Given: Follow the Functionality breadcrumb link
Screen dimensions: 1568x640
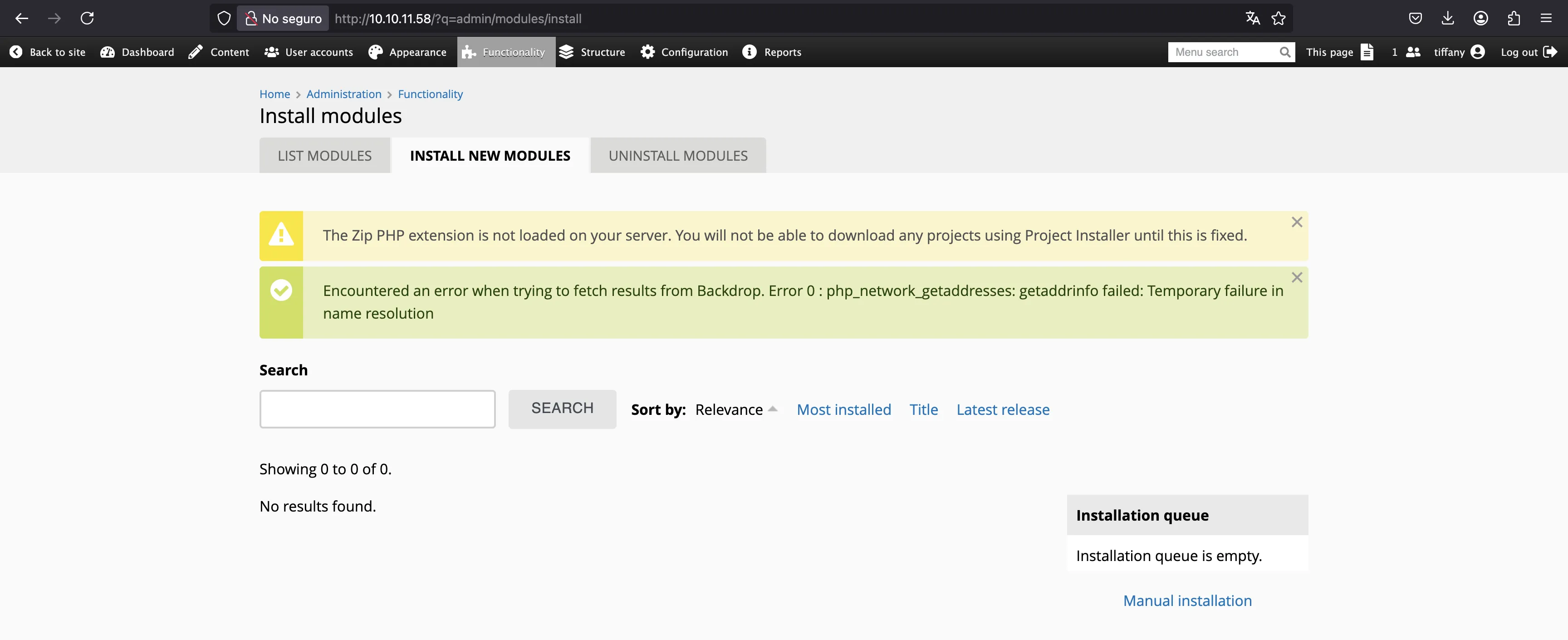Looking at the screenshot, I should (x=431, y=94).
